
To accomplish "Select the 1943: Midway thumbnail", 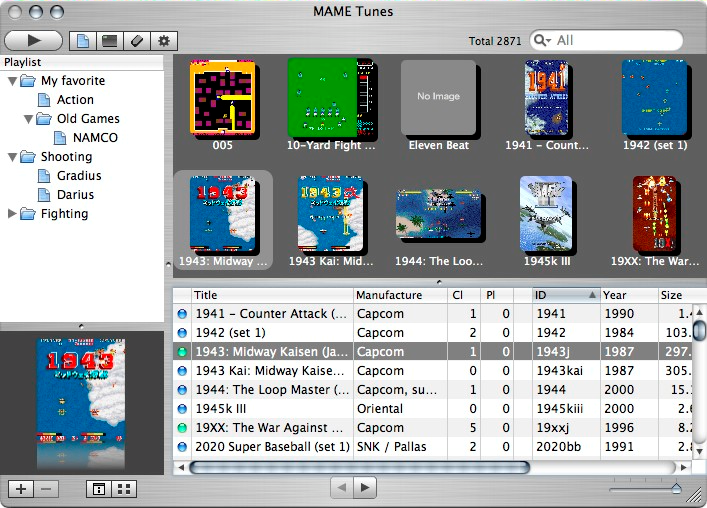I will coord(223,214).
